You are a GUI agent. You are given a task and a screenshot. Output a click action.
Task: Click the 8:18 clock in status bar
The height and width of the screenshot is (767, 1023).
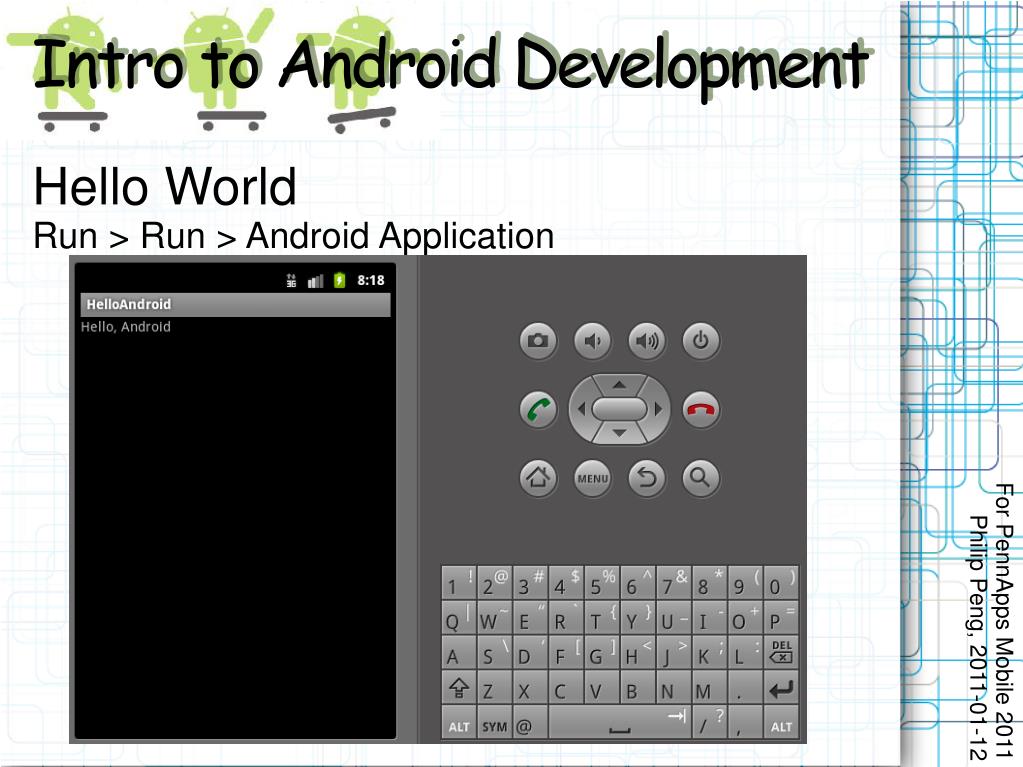coord(371,280)
